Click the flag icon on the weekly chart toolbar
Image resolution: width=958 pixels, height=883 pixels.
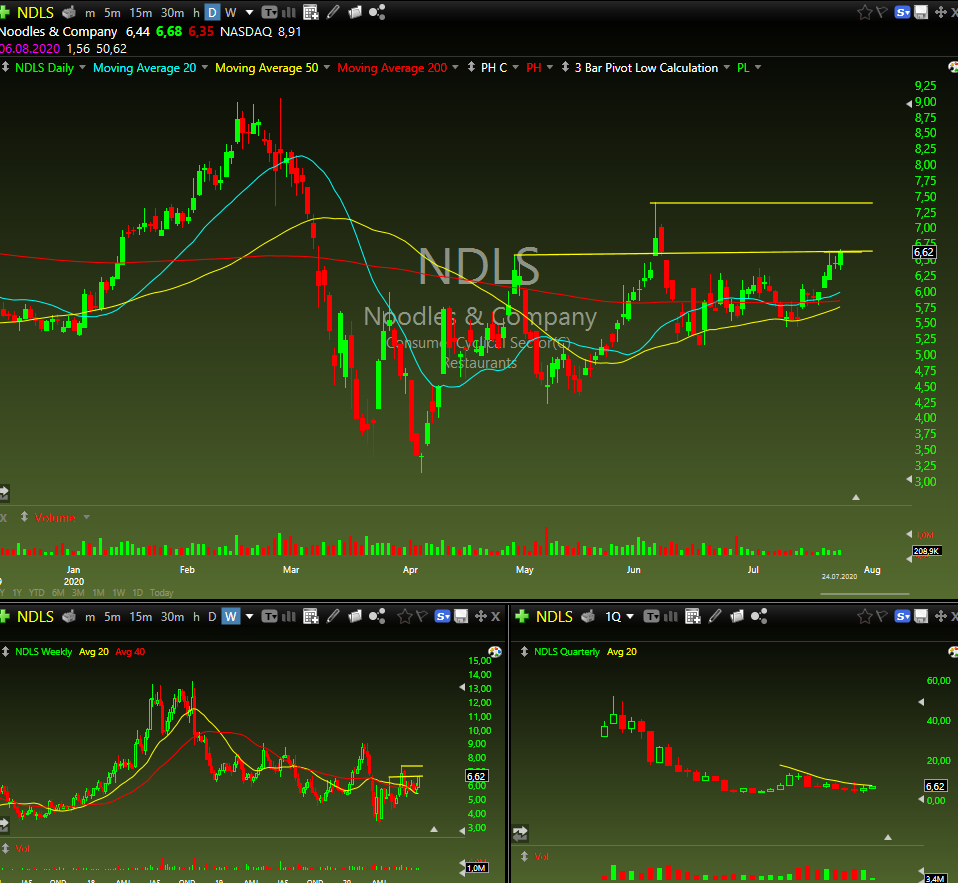point(421,617)
